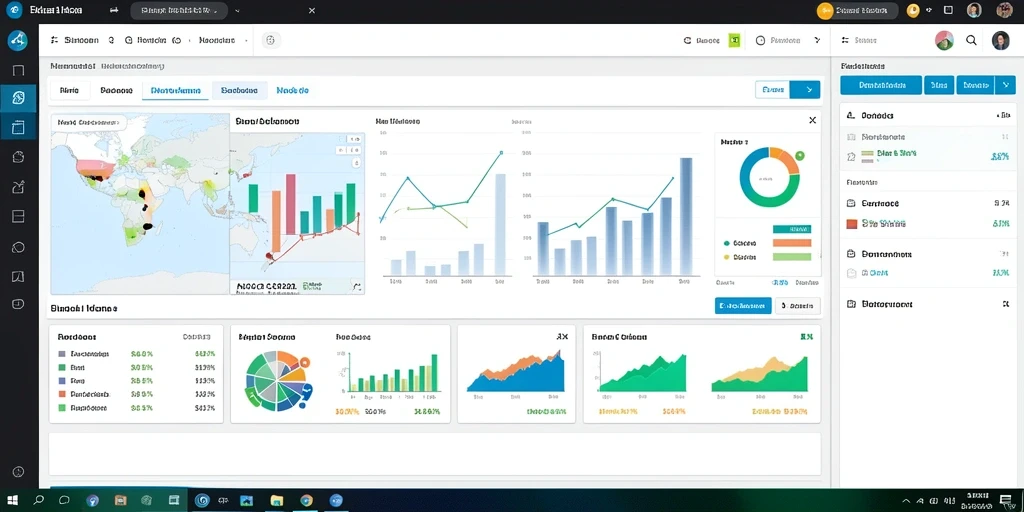Click the refresh icon item in the toolbar
Screen dimensions: 1024x512
click(701, 40)
